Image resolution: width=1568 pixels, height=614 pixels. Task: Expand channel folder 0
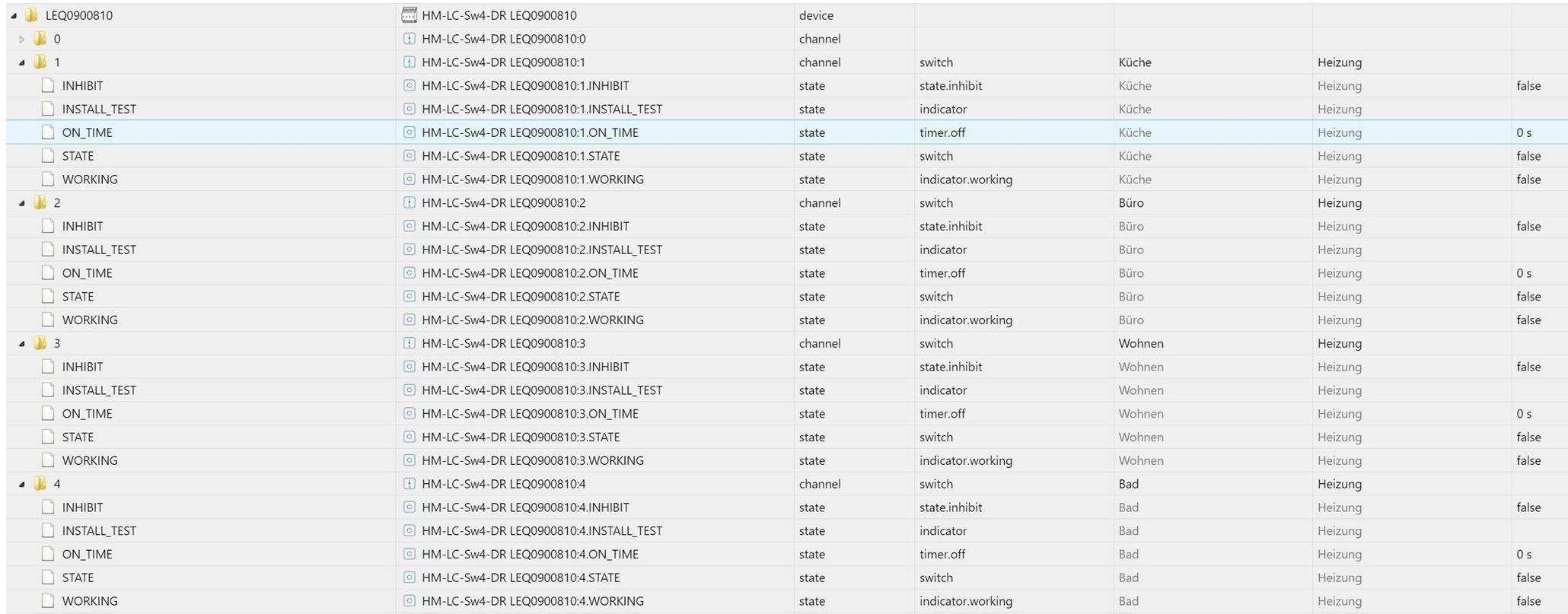pos(22,40)
